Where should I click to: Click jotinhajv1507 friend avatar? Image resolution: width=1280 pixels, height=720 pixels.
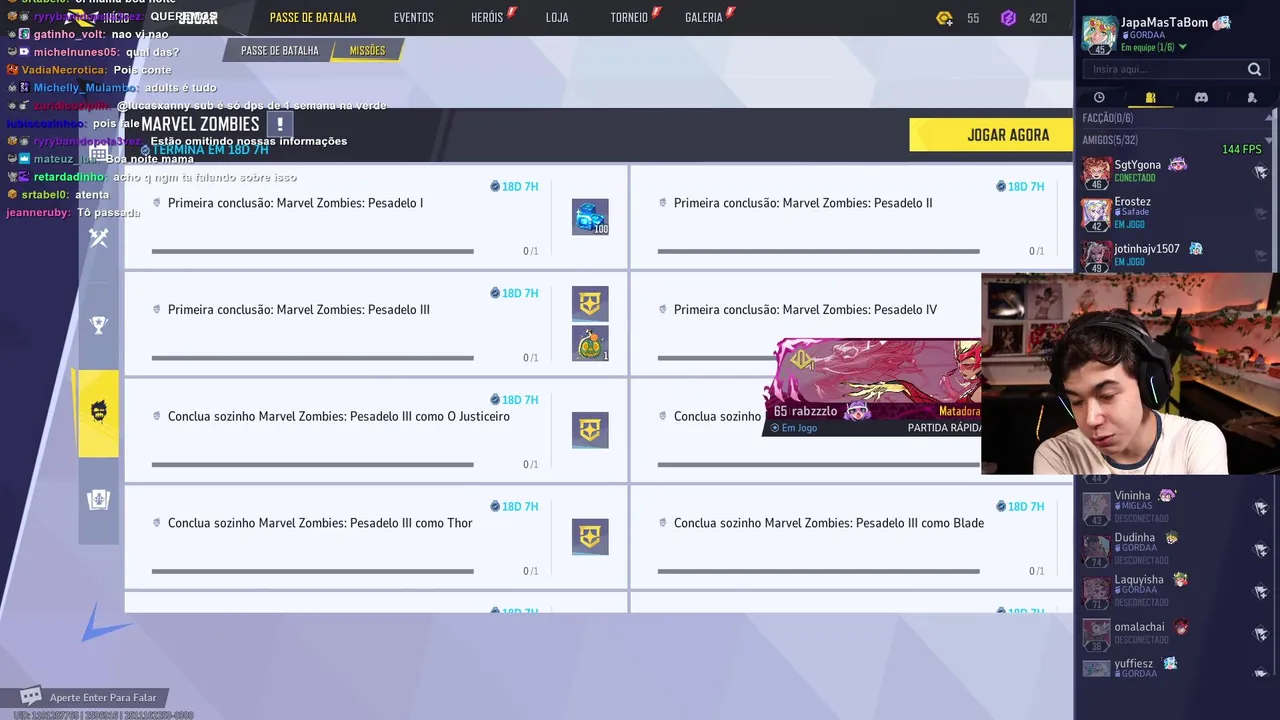point(1096,257)
